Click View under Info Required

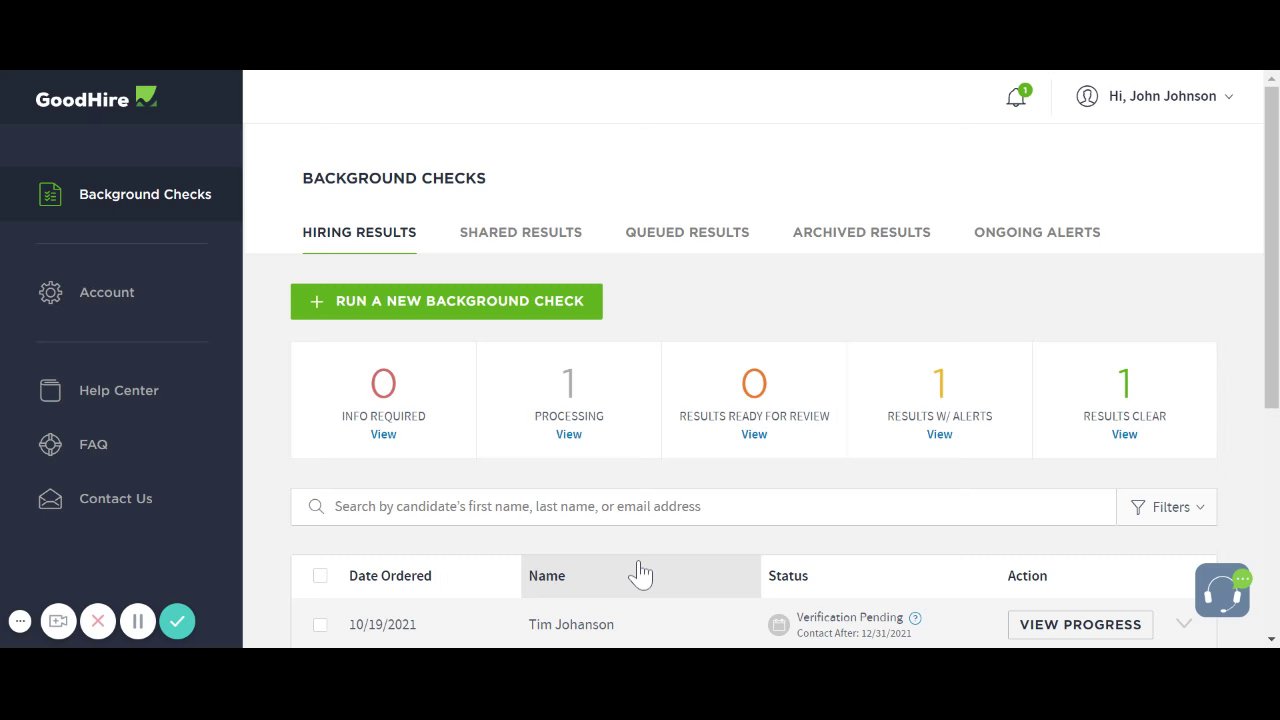(x=383, y=434)
